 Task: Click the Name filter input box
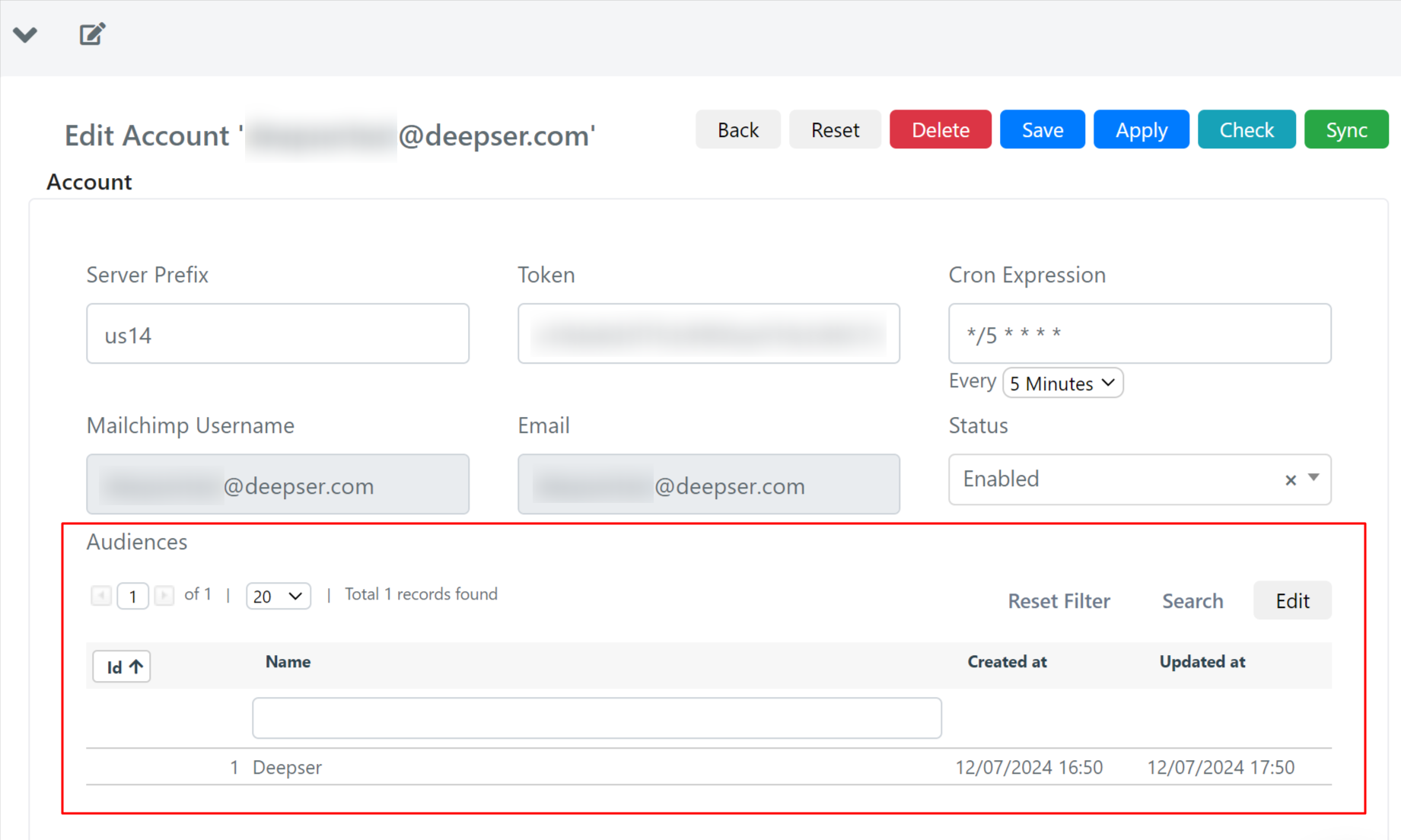tap(597, 717)
